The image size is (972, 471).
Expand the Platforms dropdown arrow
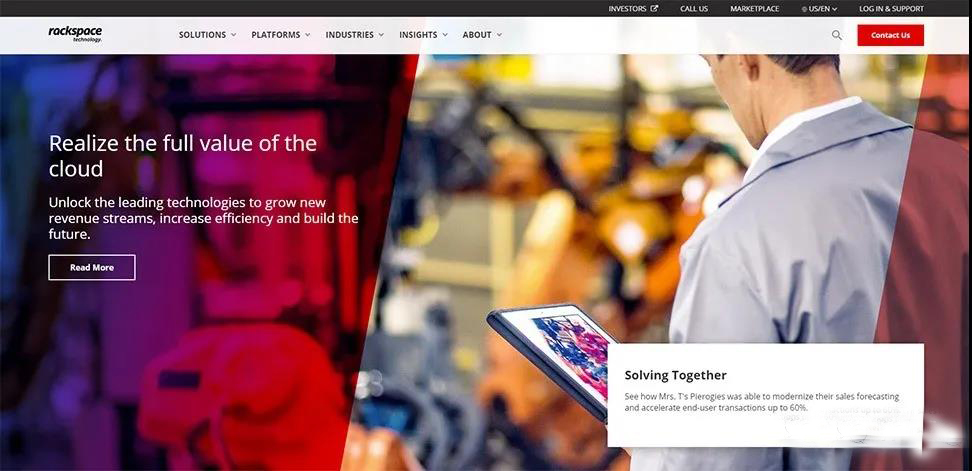(307, 35)
